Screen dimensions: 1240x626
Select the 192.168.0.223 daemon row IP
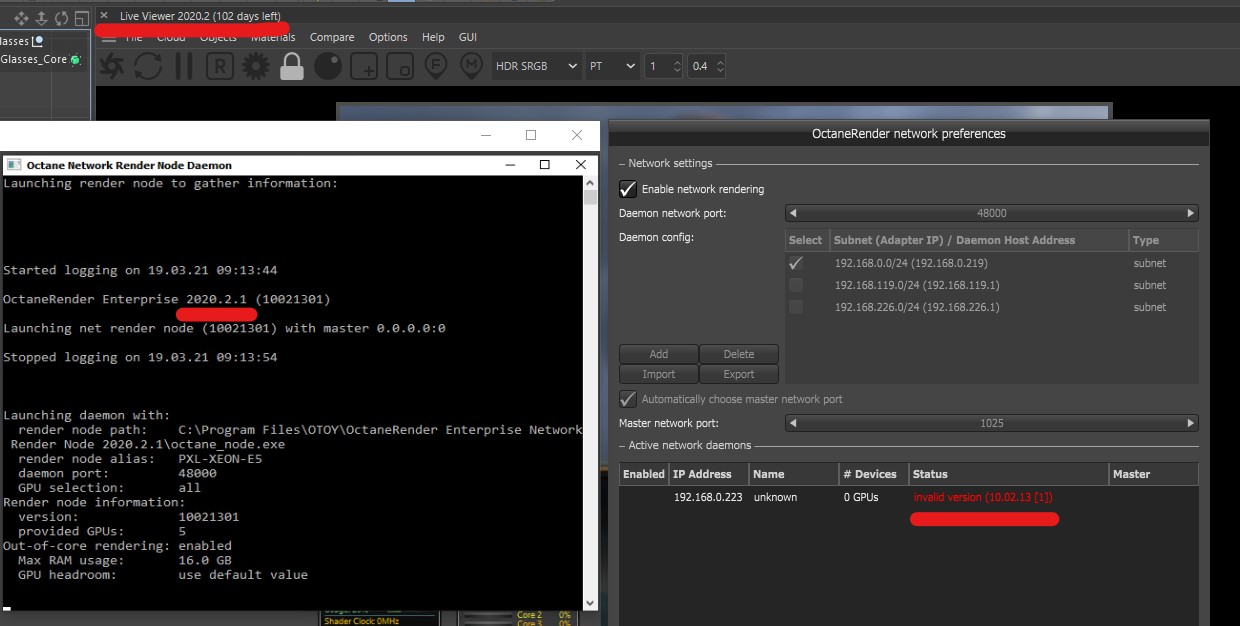(708, 497)
